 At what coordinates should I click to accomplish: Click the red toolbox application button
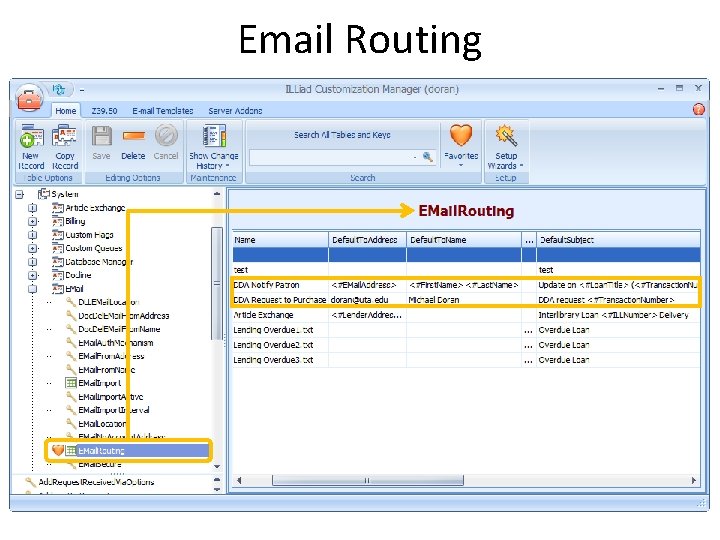pyautogui.click(x=30, y=98)
